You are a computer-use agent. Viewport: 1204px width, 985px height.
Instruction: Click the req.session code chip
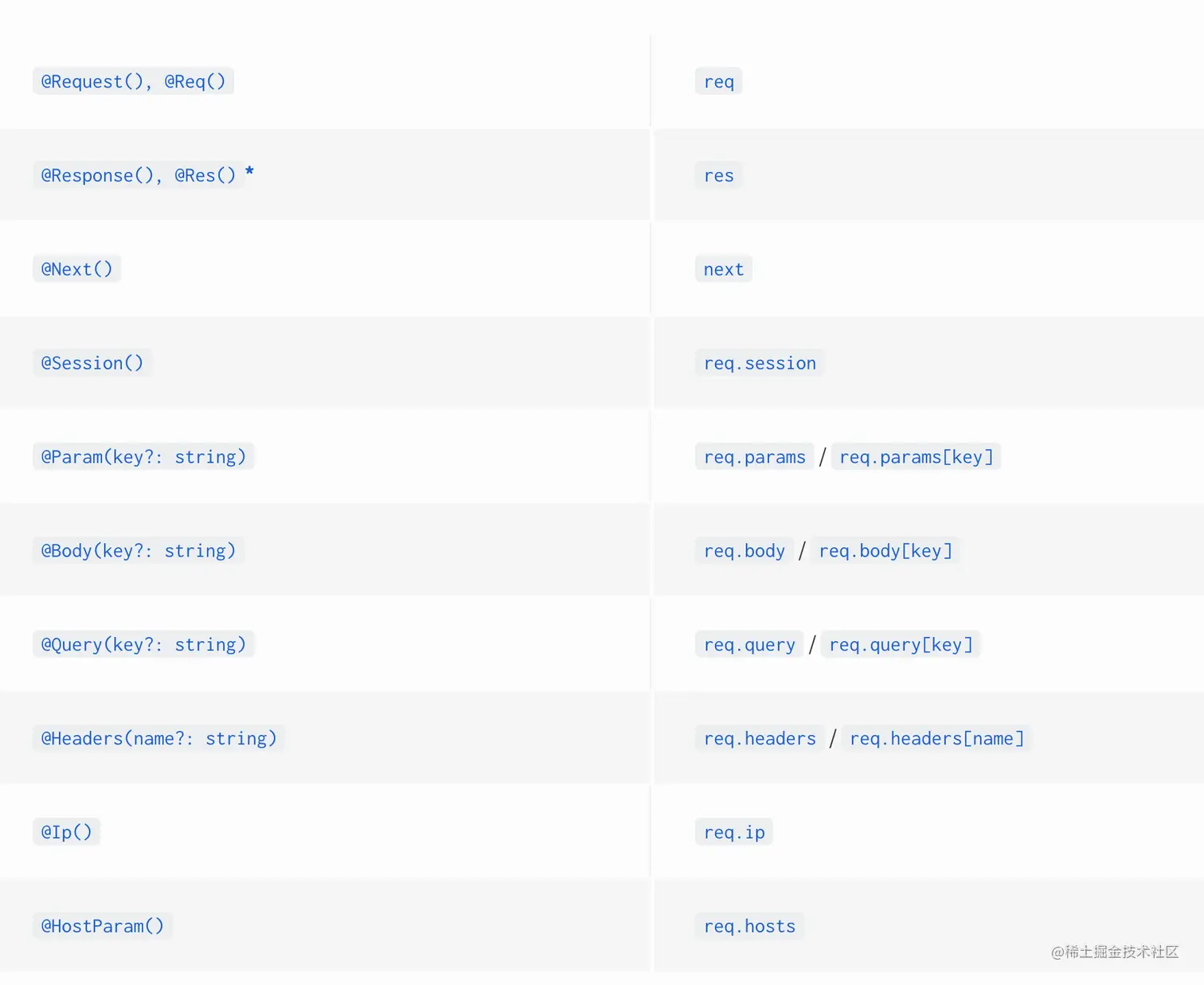(760, 363)
